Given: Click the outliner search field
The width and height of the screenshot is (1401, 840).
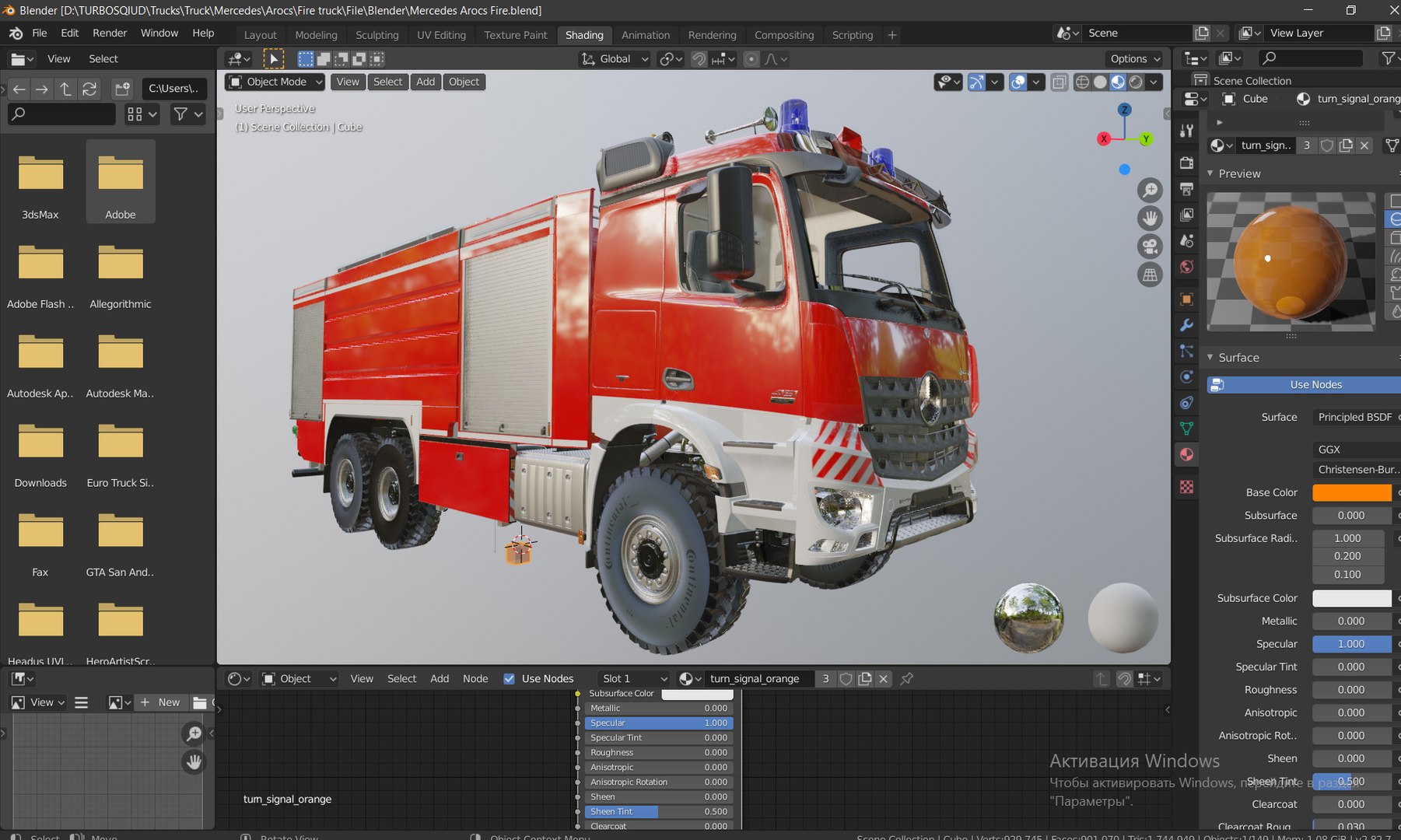Looking at the screenshot, I should 1311,58.
